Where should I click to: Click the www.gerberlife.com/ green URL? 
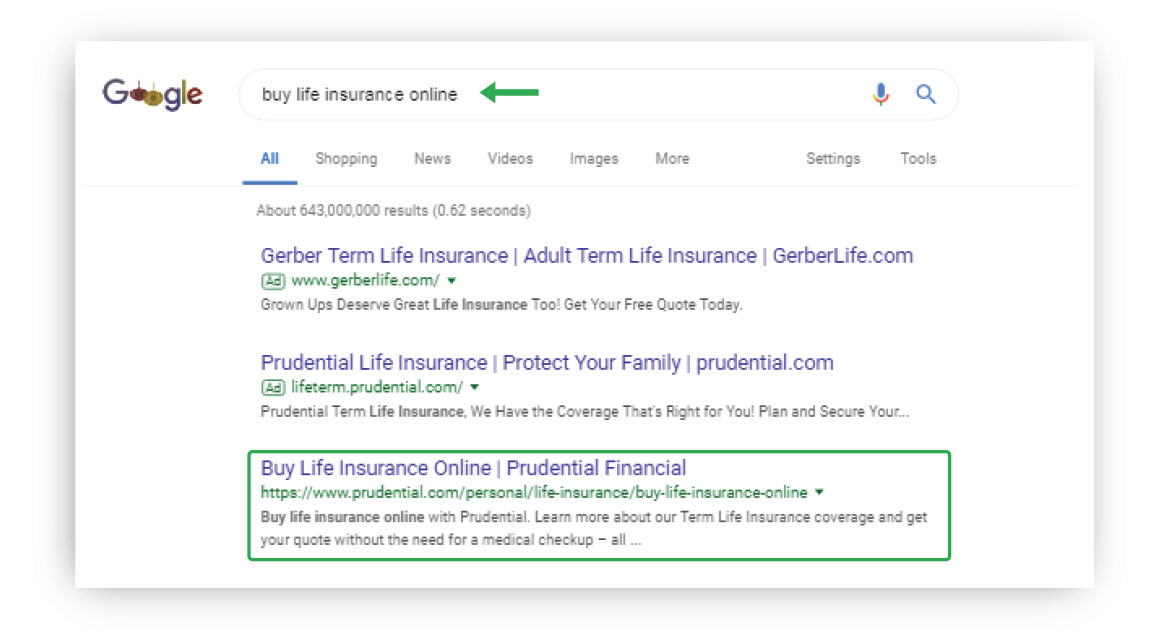pos(365,280)
